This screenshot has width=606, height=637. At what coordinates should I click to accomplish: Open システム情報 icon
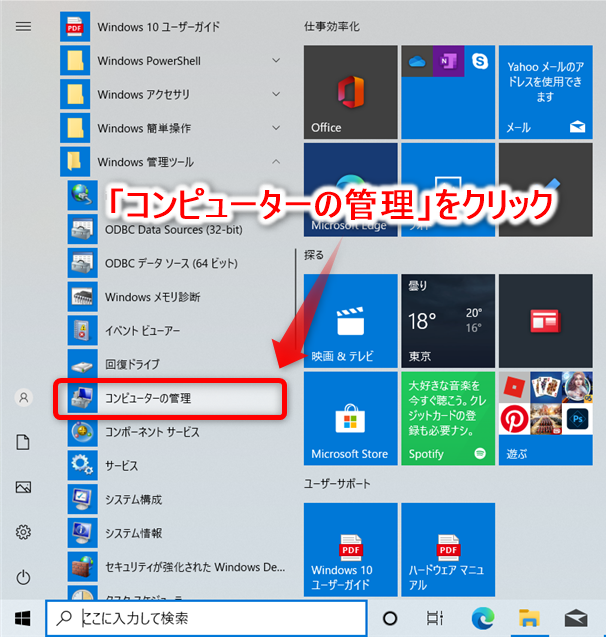[82, 533]
